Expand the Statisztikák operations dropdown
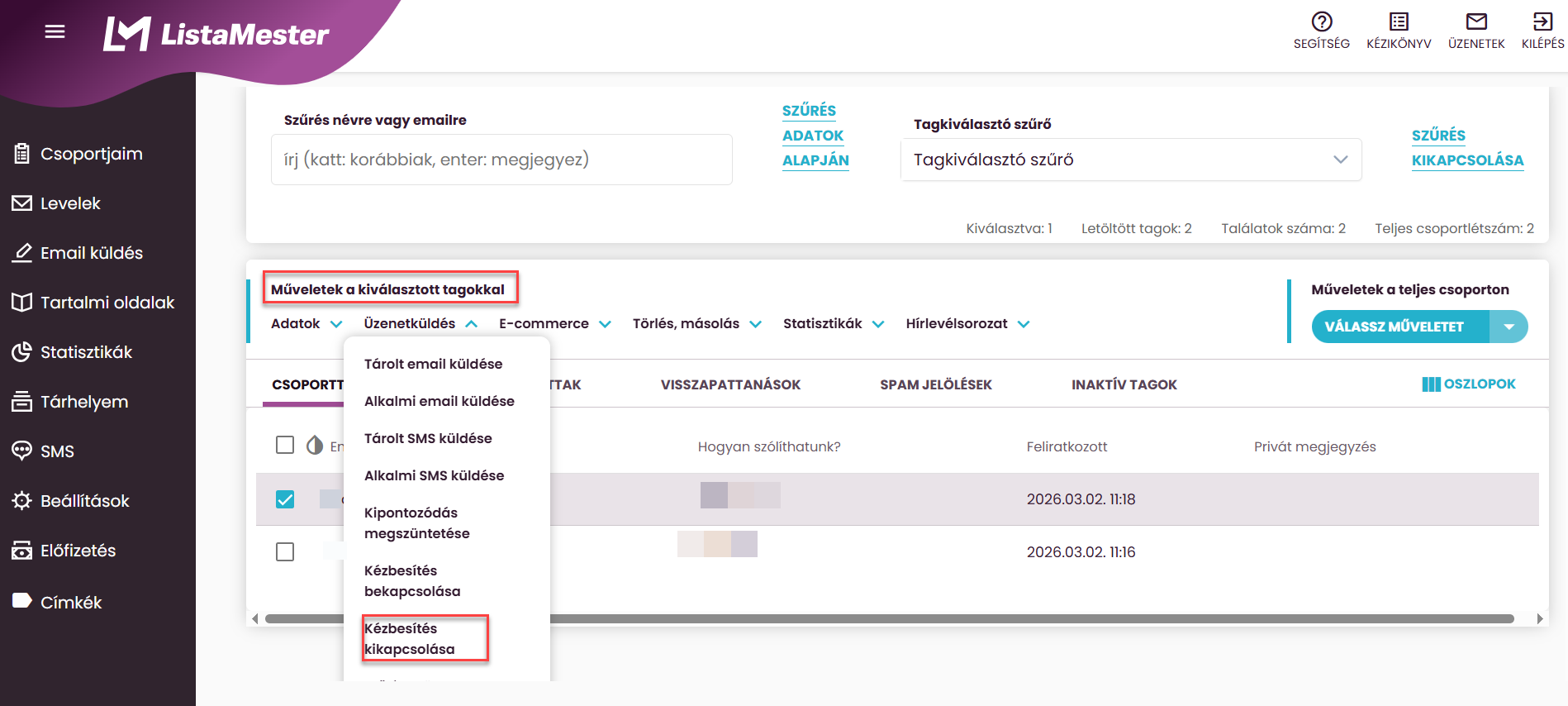1568x706 pixels. pyautogui.click(x=834, y=324)
